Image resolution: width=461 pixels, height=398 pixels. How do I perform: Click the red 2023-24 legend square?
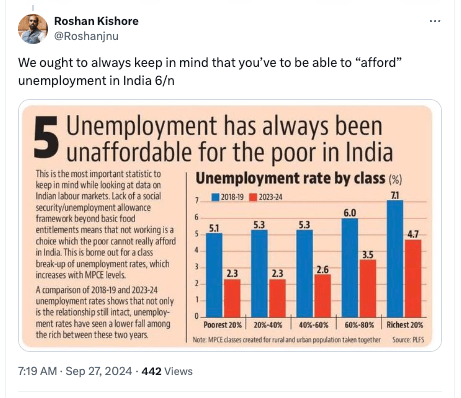pyautogui.click(x=253, y=197)
